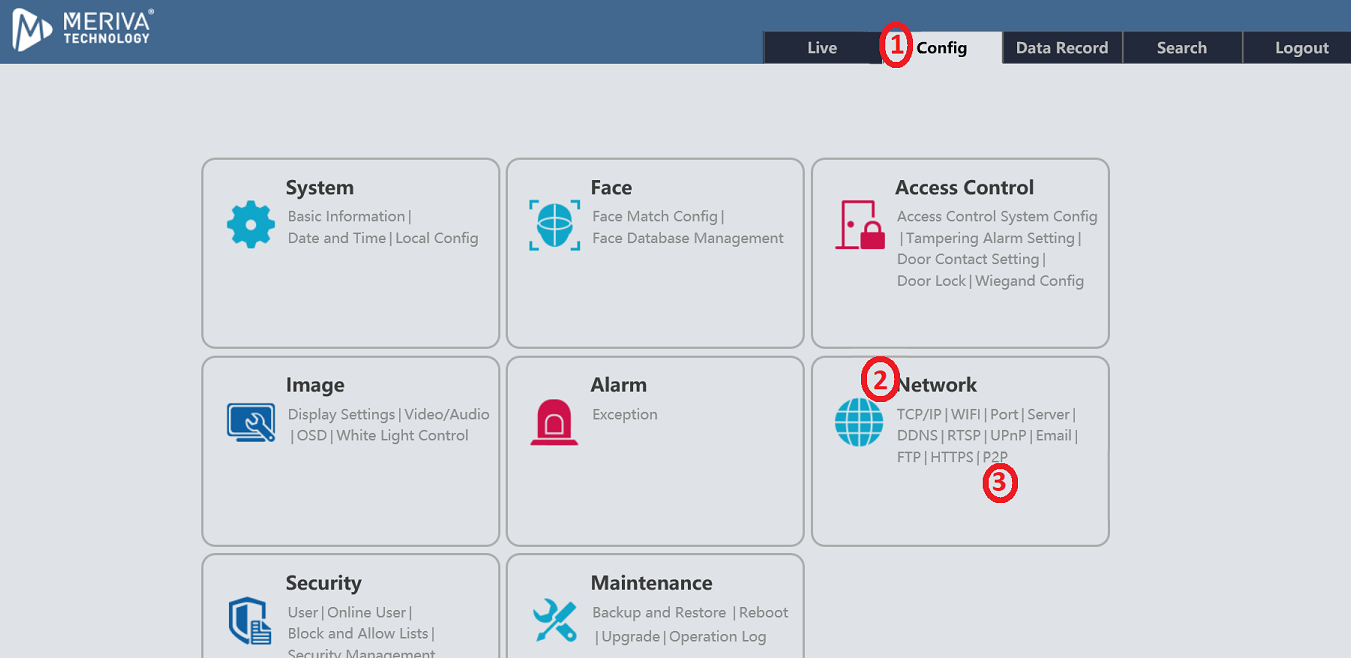Image resolution: width=1351 pixels, height=658 pixels.
Task: Open Display Settings under Image
Action: [x=341, y=414]
